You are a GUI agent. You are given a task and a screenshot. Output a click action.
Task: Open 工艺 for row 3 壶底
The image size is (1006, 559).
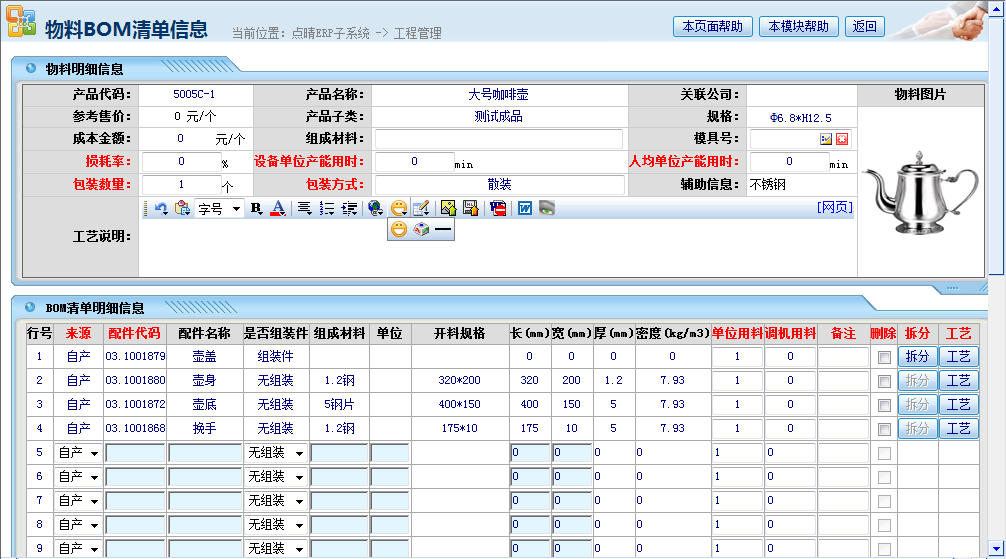(958, 405)
